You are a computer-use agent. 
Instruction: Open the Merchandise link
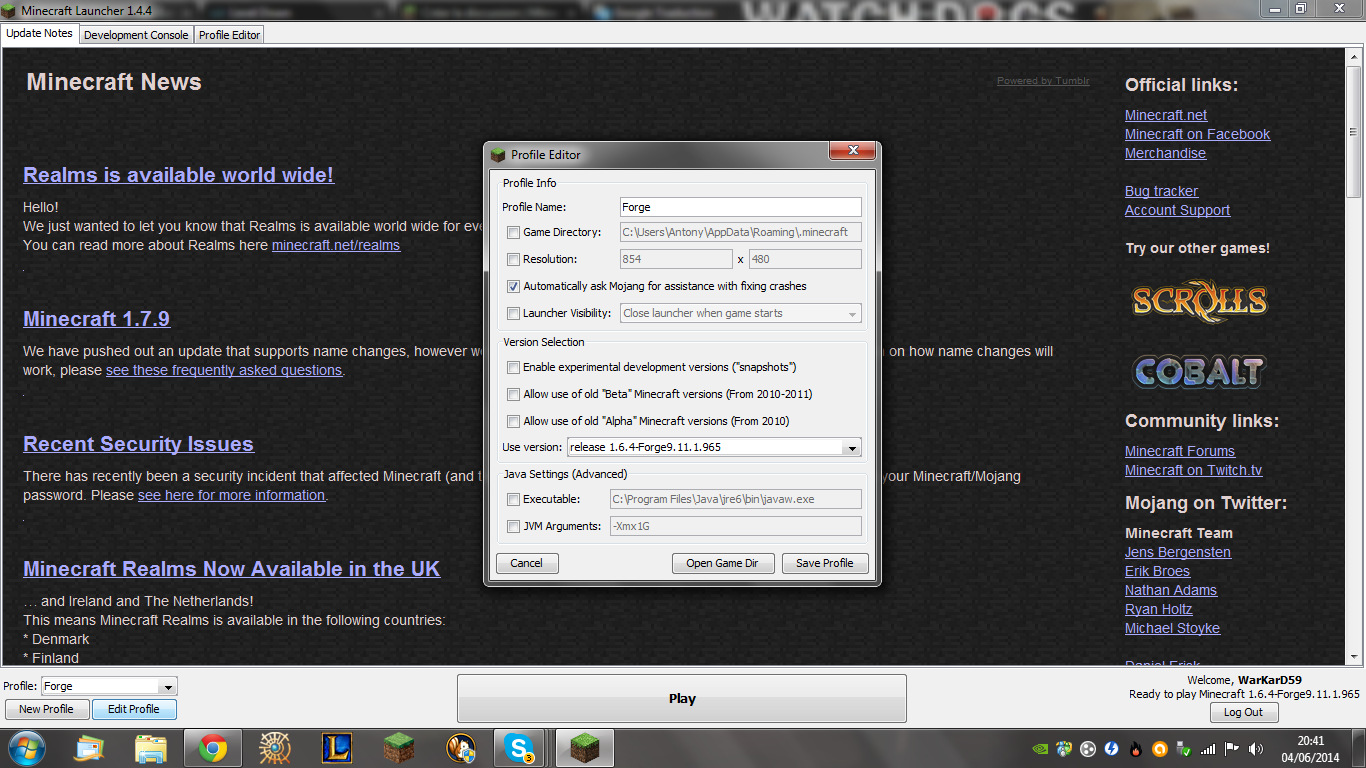point(1165,153)
